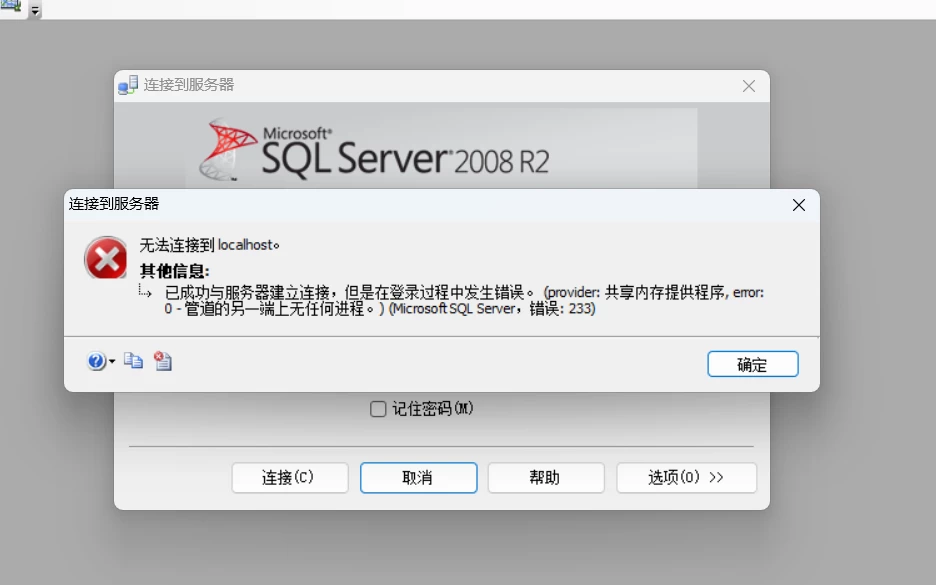
Task: Click the 连接(C) button
Action: pyautogui.click(x=290, y=478)
